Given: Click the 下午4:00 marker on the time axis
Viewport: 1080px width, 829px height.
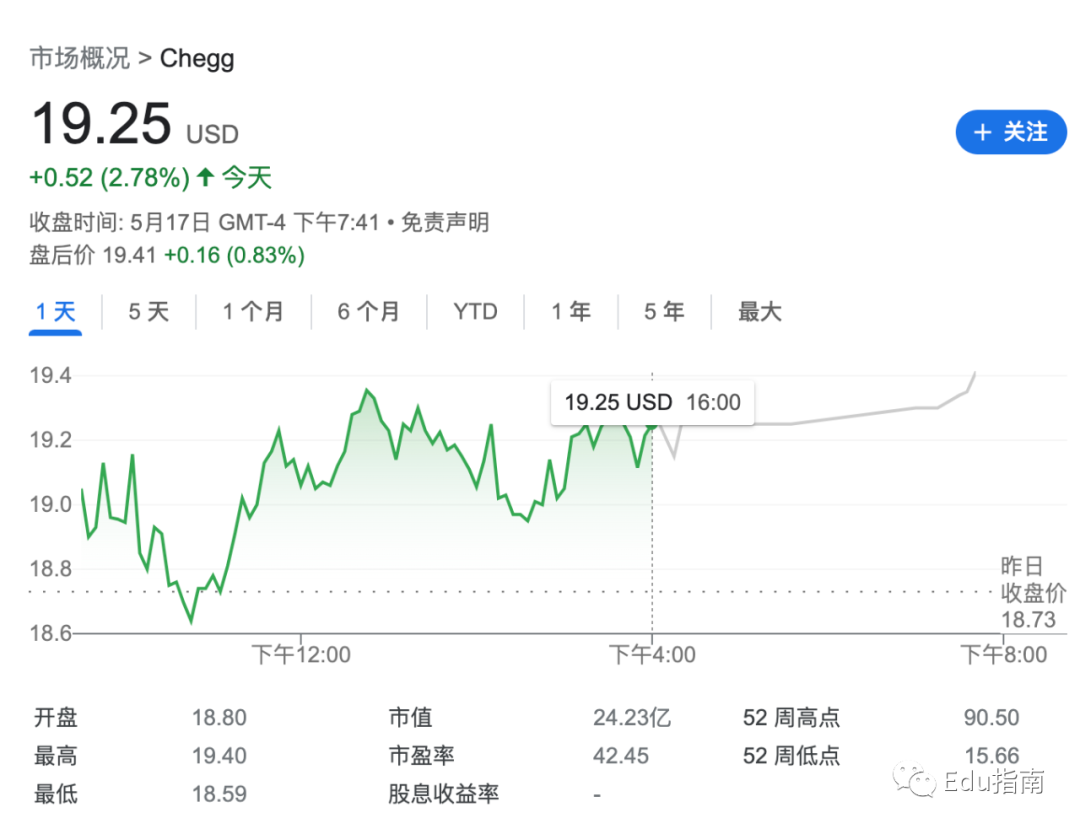Looking at the screenshot, I should (x=652, y=654).
